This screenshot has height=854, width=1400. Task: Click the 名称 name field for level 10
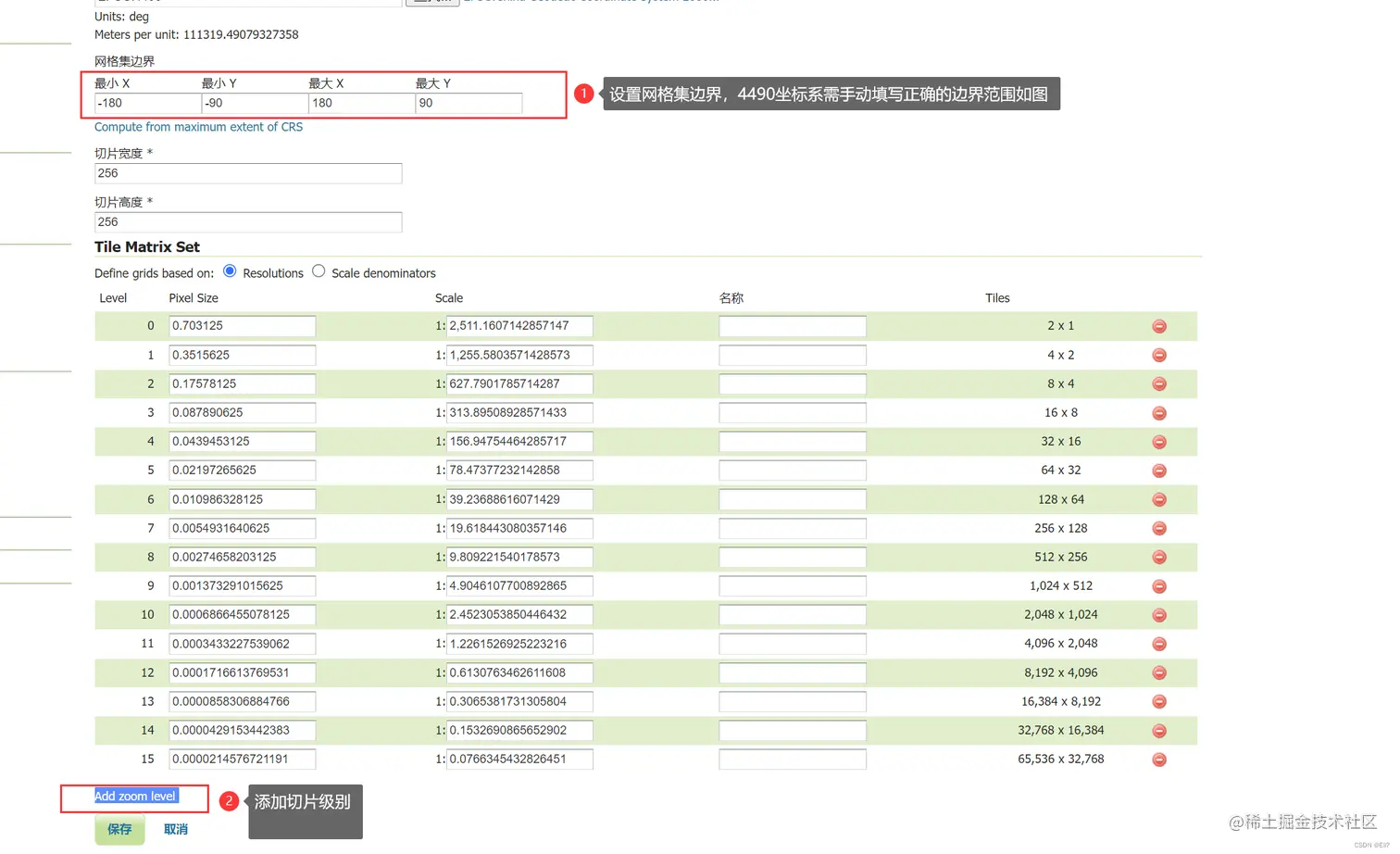pyautogui.click(x=793, y=615)
